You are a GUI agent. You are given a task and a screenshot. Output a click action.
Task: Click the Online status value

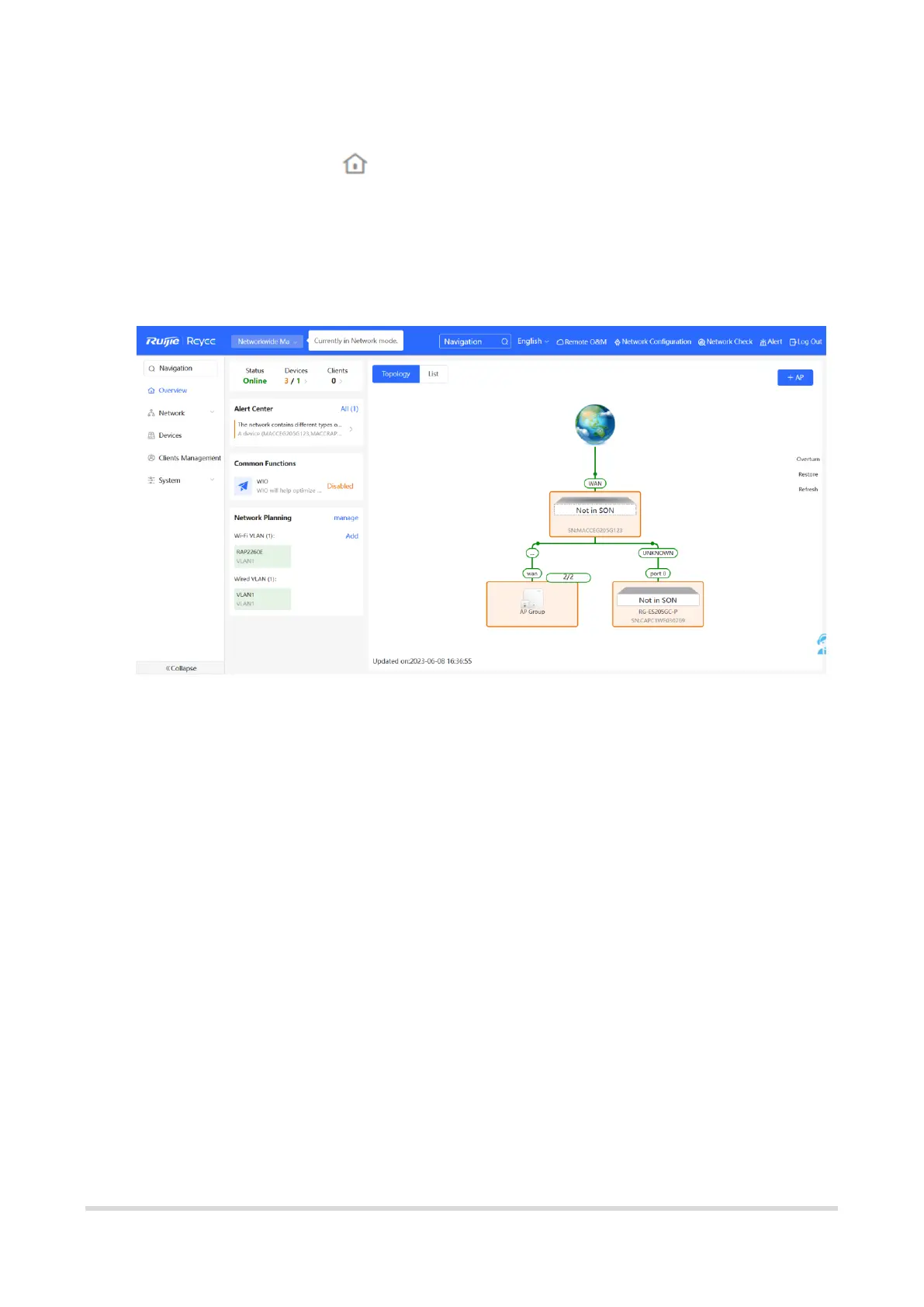pyautogui.click(x=254, y=381)
